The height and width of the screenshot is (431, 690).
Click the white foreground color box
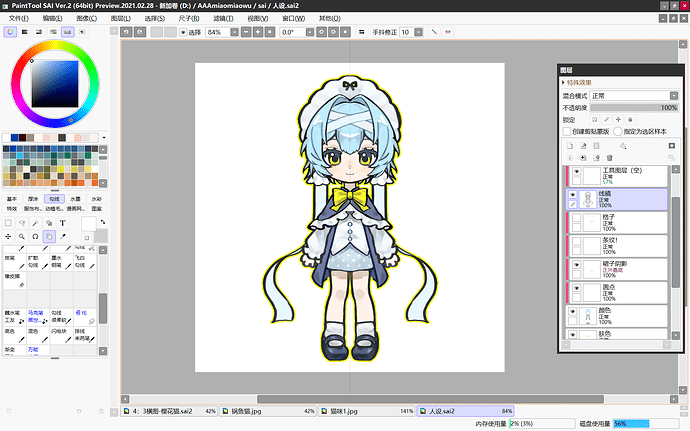coord(88,224)
